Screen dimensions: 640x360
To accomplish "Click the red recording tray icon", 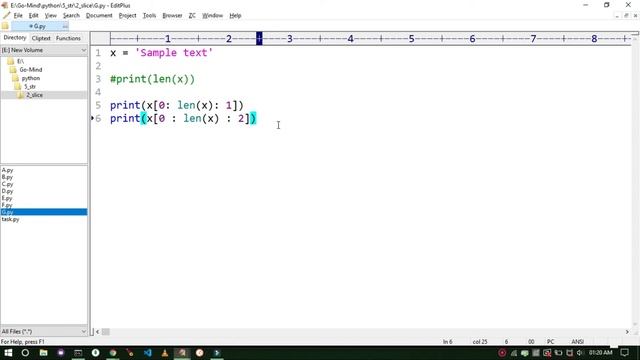I will [x=502, y=353].
